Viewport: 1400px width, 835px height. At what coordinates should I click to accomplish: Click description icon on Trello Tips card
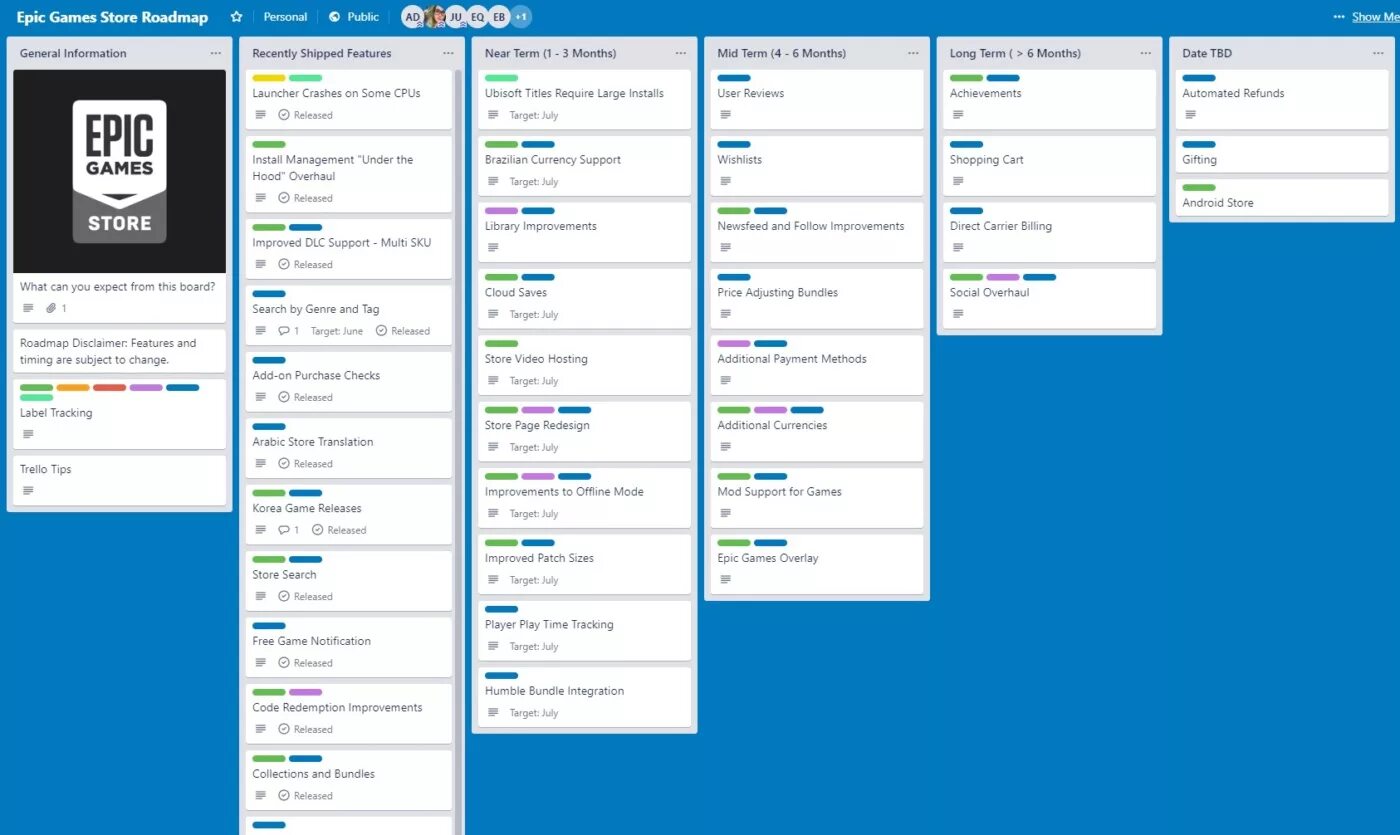tap(28, 491)
